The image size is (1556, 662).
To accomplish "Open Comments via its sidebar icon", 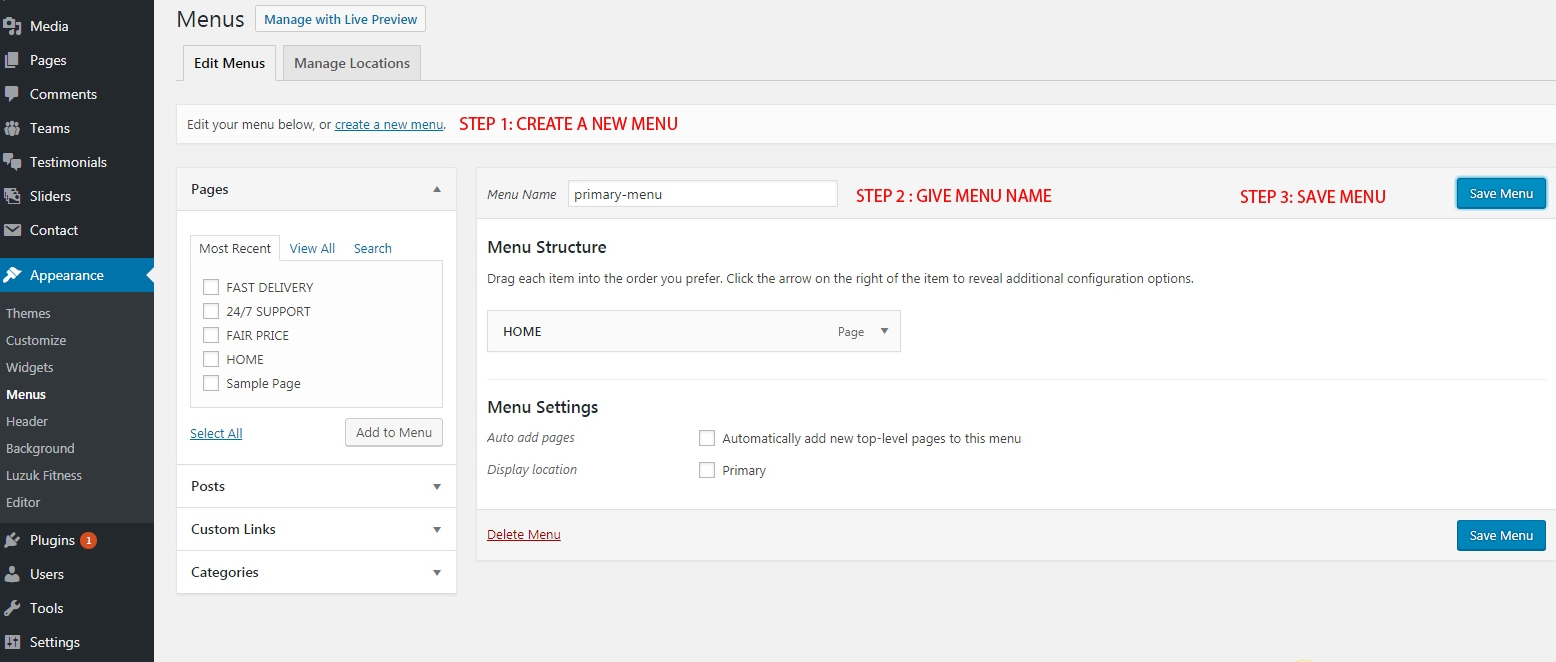I will coord(15,94).
